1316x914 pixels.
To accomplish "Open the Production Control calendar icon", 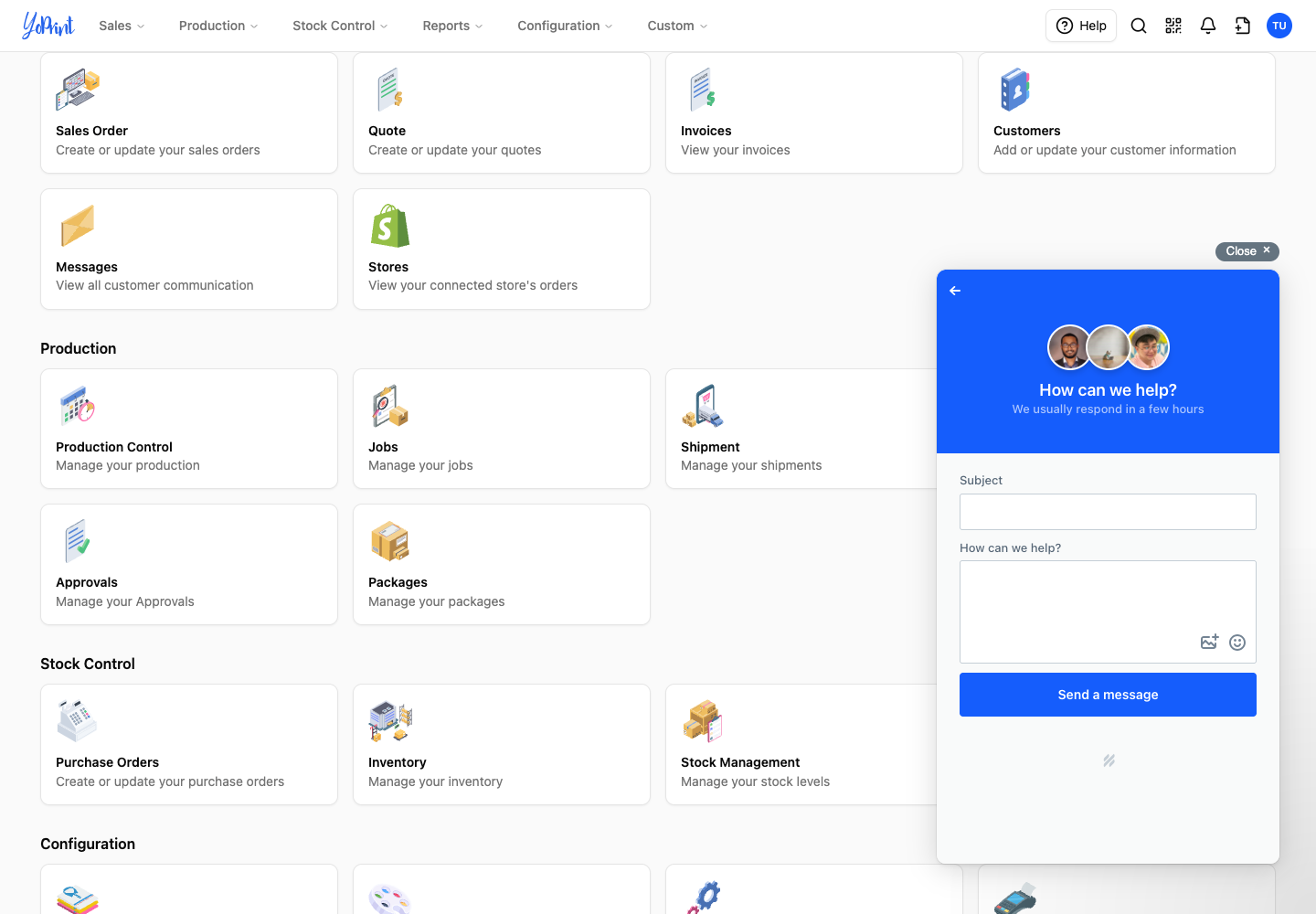I will click(78, 406).
